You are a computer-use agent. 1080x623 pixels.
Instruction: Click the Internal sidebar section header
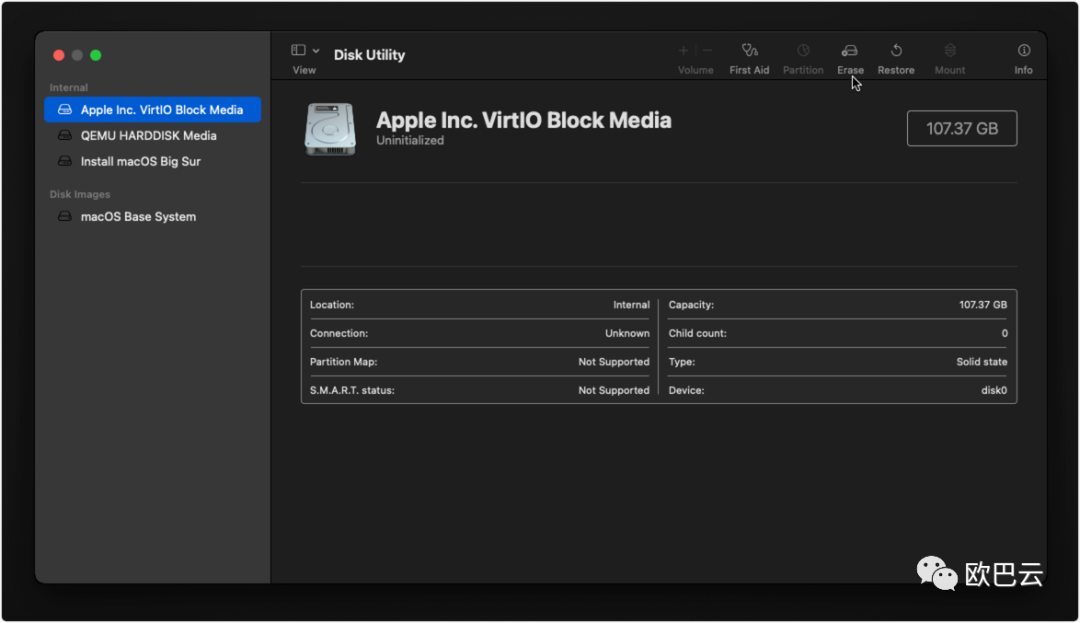tap(69, 88)
